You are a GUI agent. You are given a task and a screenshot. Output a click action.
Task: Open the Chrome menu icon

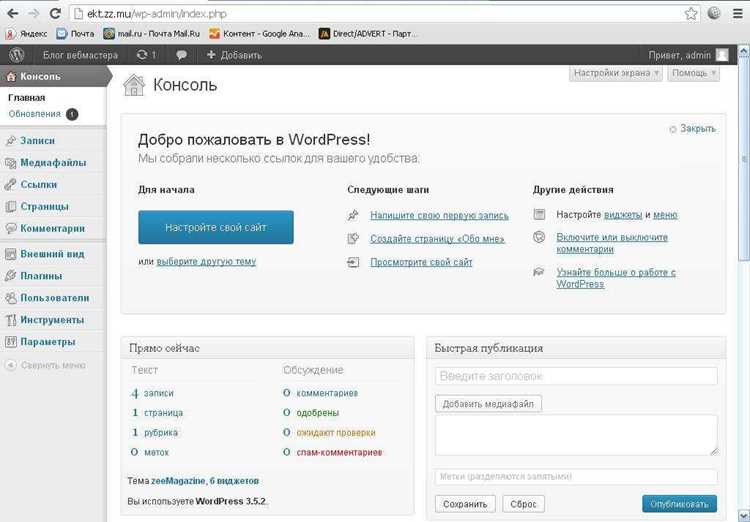click(x=738, y=13)
